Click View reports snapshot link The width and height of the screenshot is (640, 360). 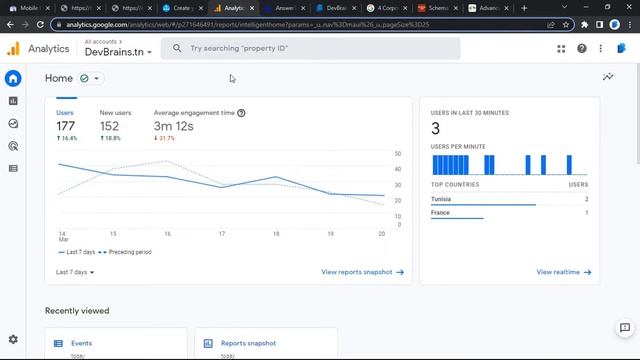click(362, 272)
